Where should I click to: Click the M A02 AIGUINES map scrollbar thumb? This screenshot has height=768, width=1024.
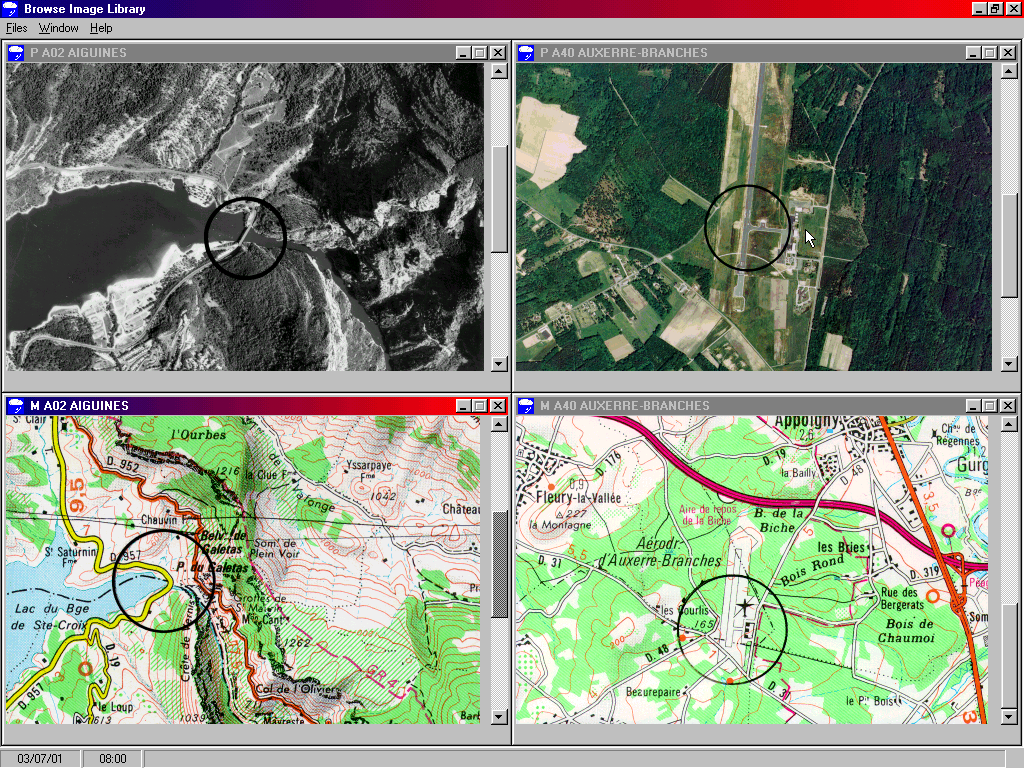point(500,565)
